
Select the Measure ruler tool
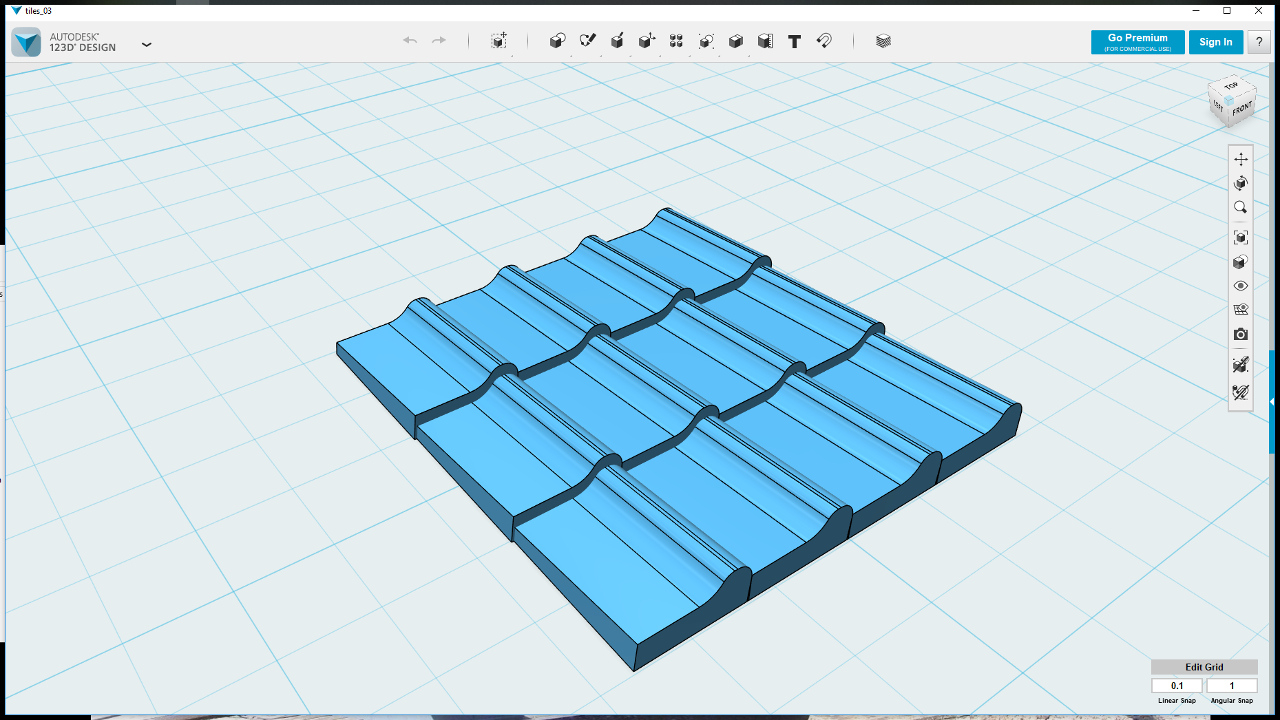pyautogui.click(x=765, y=41)
